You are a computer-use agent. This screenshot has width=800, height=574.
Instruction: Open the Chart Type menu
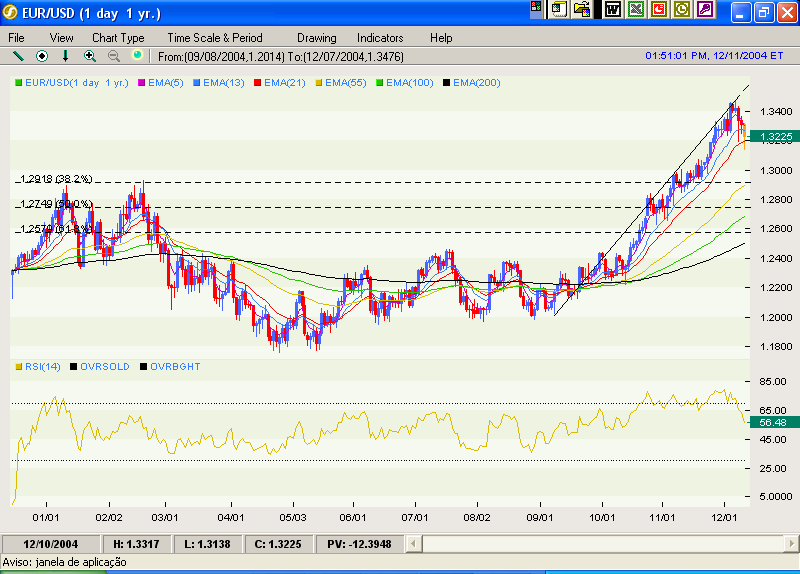click(118, 37)
